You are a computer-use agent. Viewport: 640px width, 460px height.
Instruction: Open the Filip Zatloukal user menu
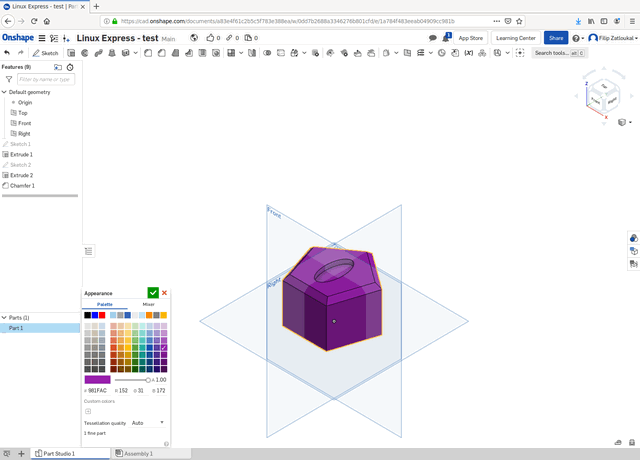coord(613,38)
